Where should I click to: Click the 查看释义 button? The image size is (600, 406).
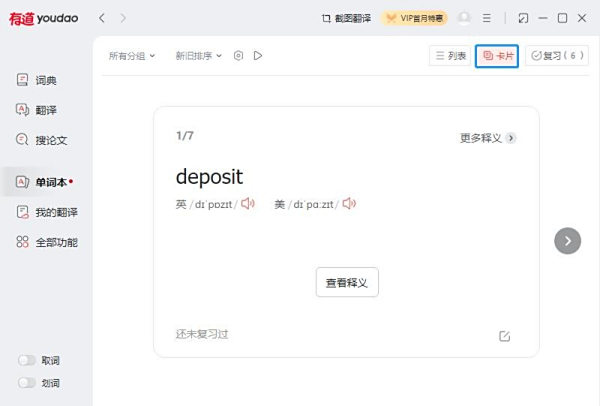(347, 282)
